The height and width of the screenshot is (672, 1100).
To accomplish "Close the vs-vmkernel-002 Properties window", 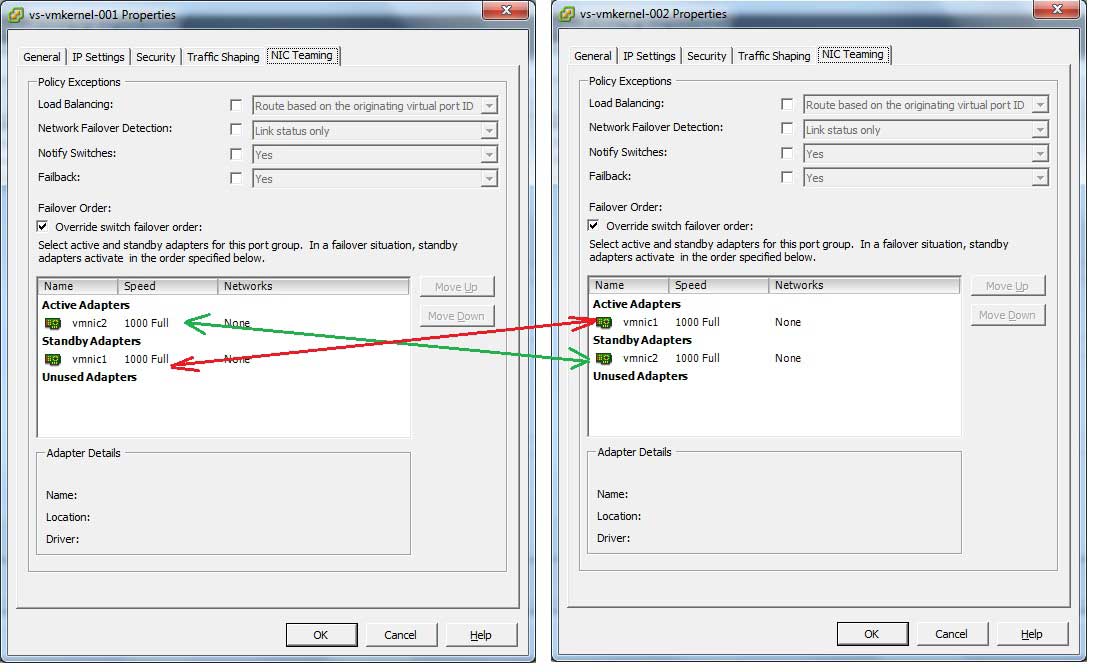I will tap(1057, 9).
